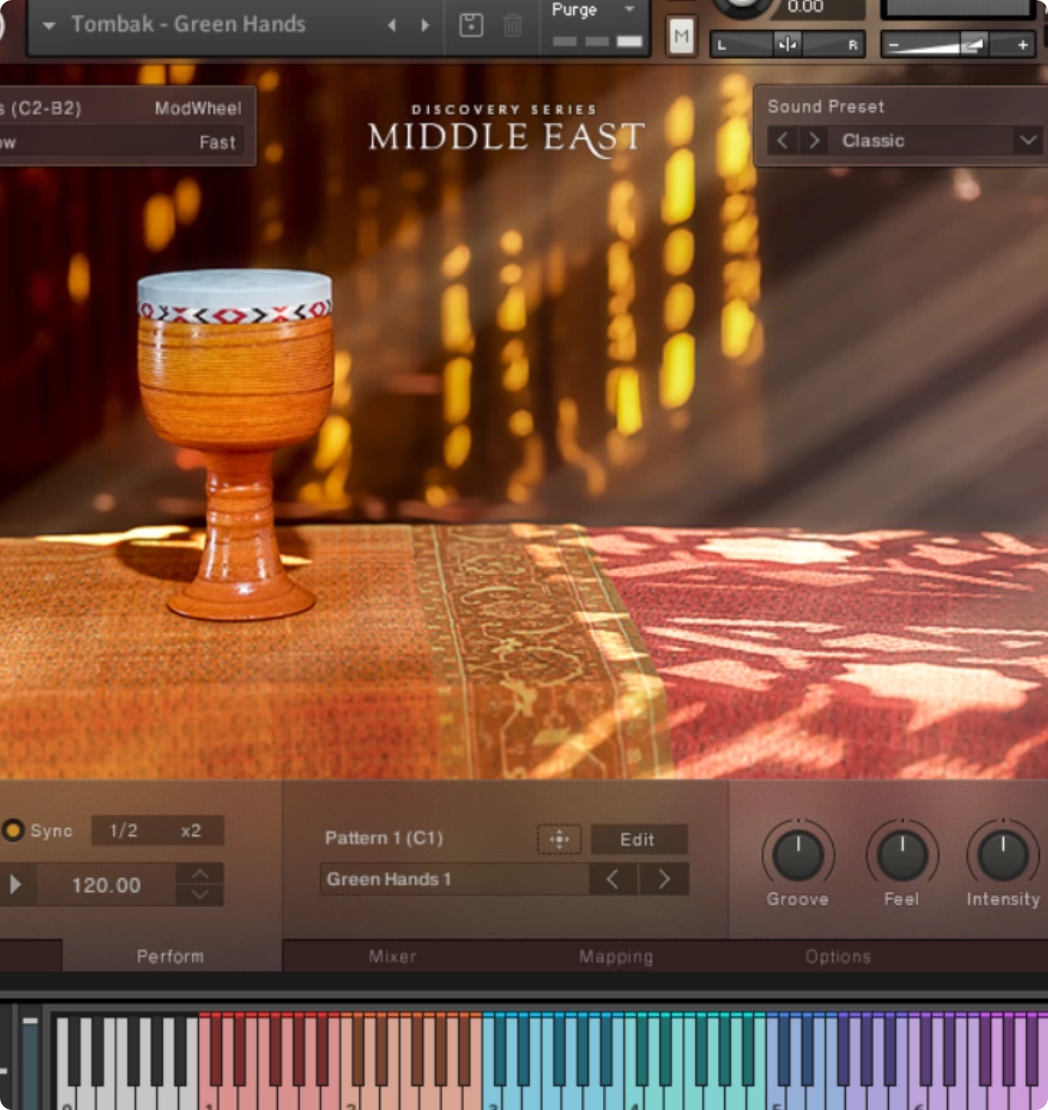Select the x2 speed option

(x=190, y=830)
